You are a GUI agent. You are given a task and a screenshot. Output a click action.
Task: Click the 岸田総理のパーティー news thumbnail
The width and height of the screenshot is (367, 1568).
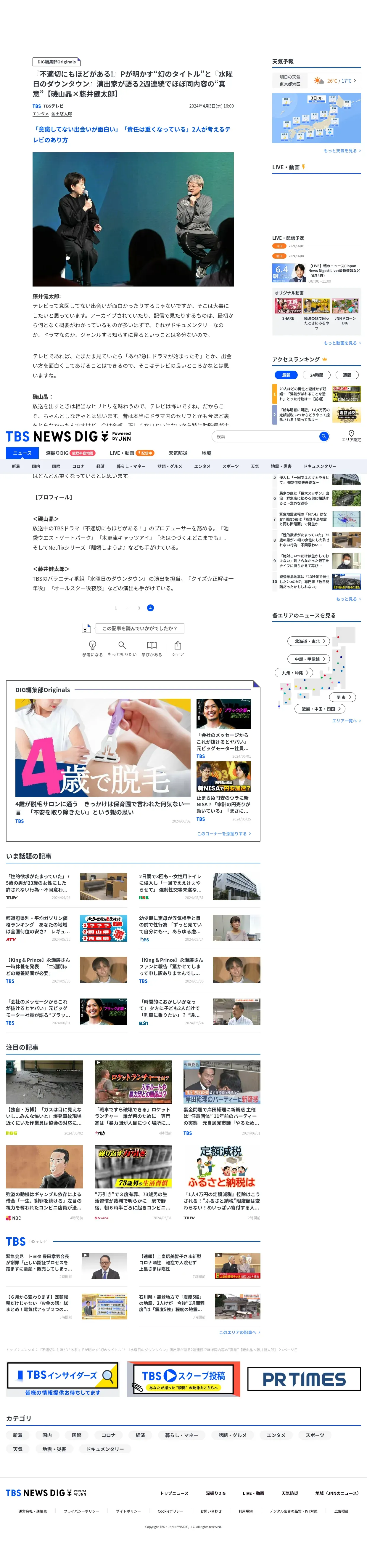pyautogui.click(x=222, y=1082)
